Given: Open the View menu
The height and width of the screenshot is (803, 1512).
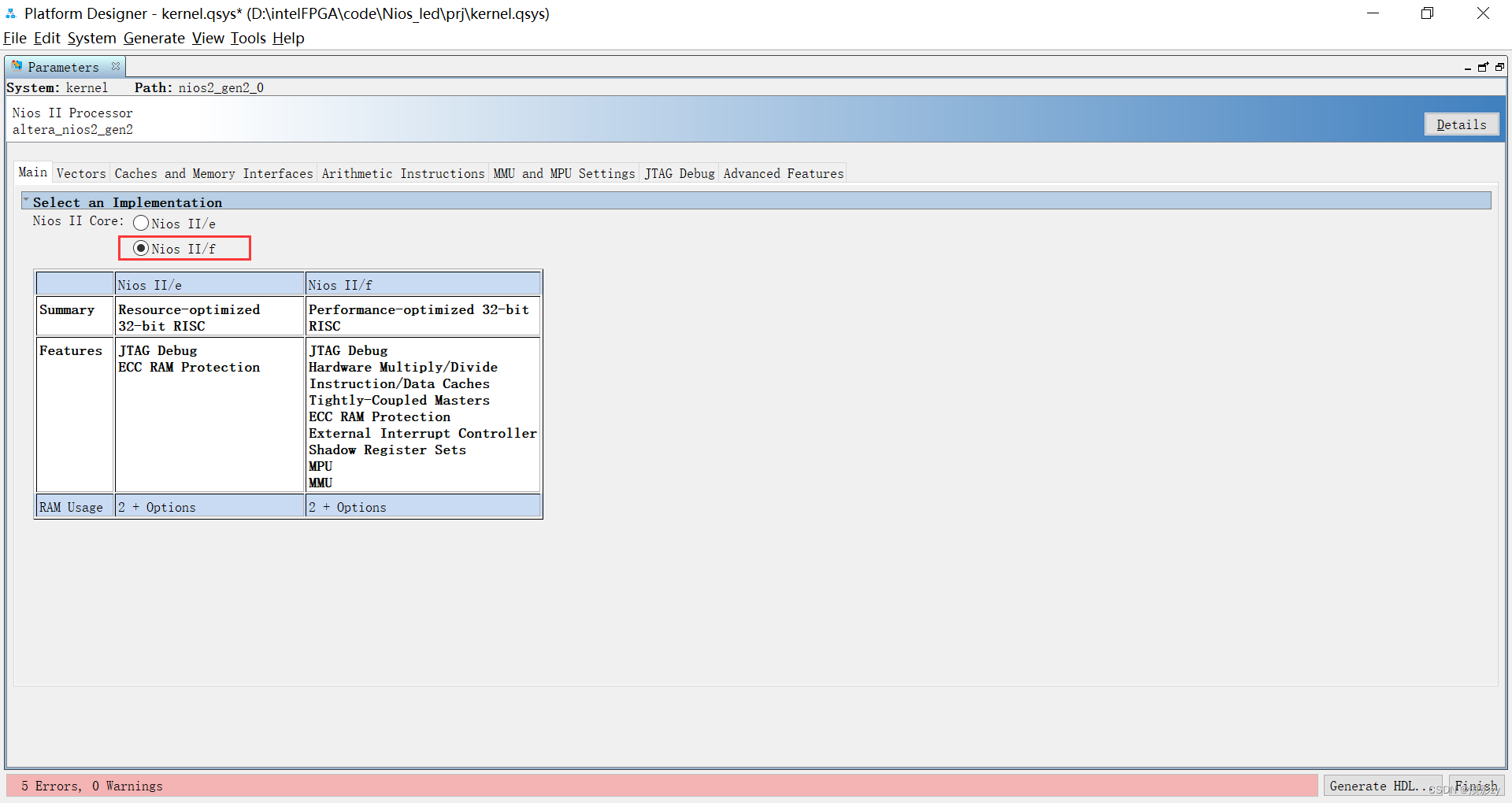Looking at the screenshot, I should click(x=208, y=38).
